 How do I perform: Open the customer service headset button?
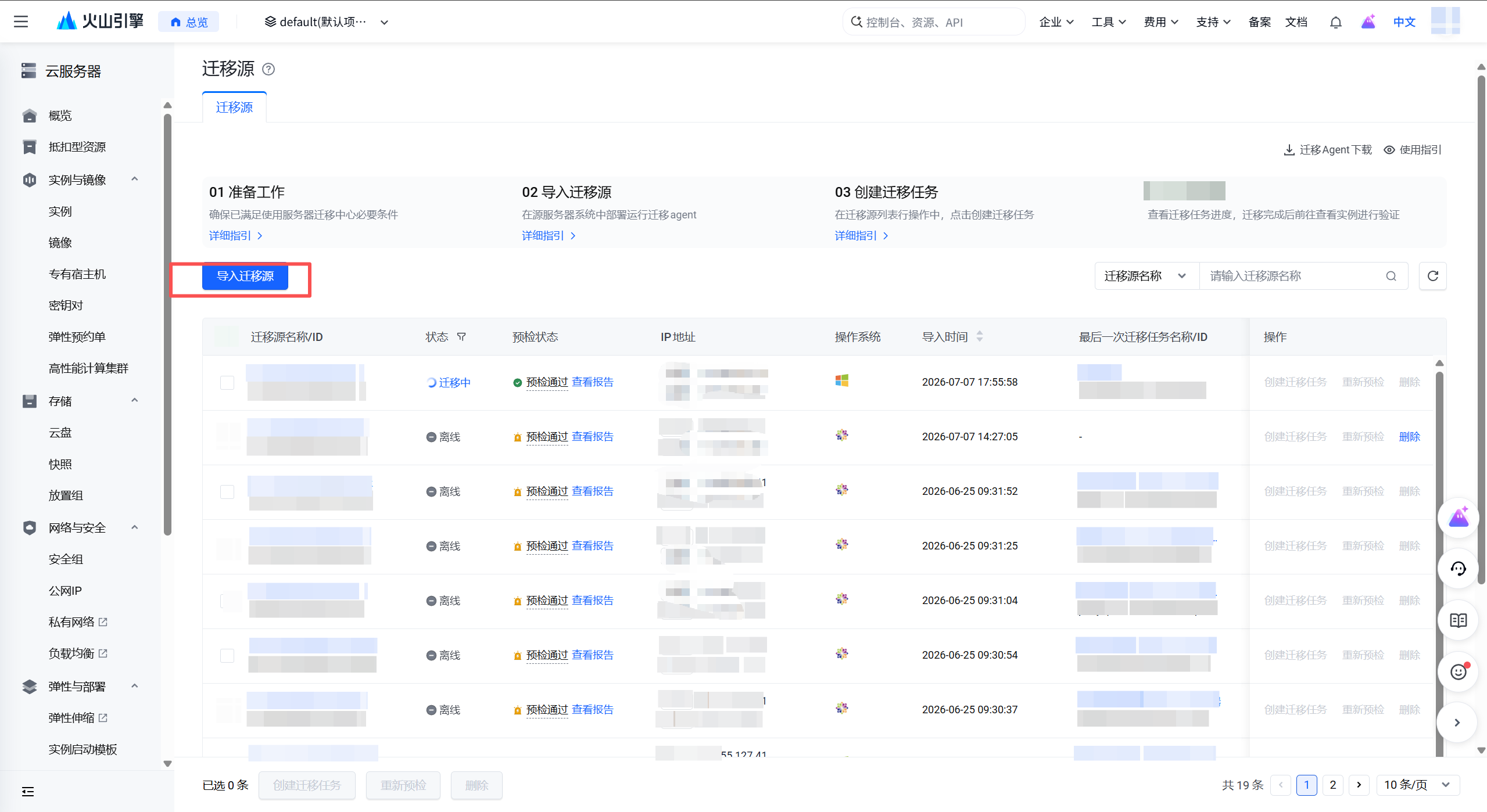tap(1458, 568)
